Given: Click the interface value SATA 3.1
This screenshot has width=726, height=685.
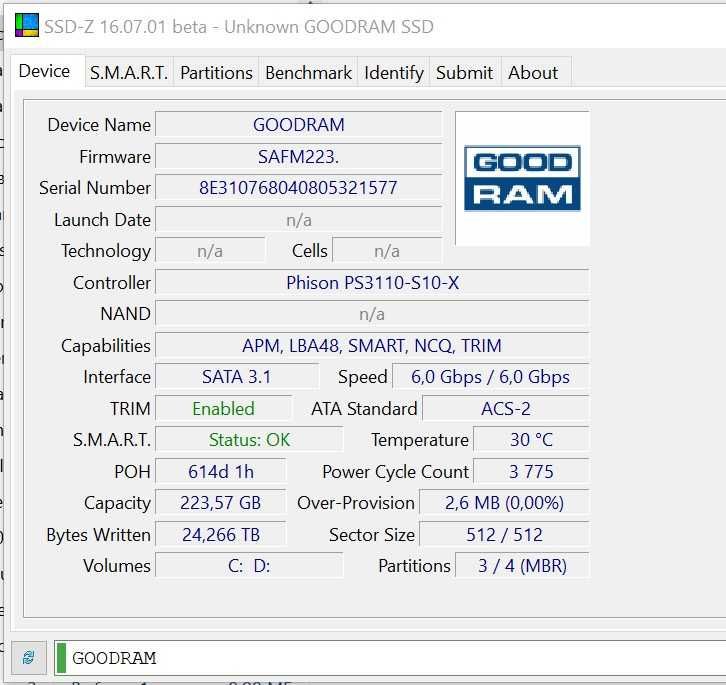Looking at the screenshot, I should tap(237, 377).
